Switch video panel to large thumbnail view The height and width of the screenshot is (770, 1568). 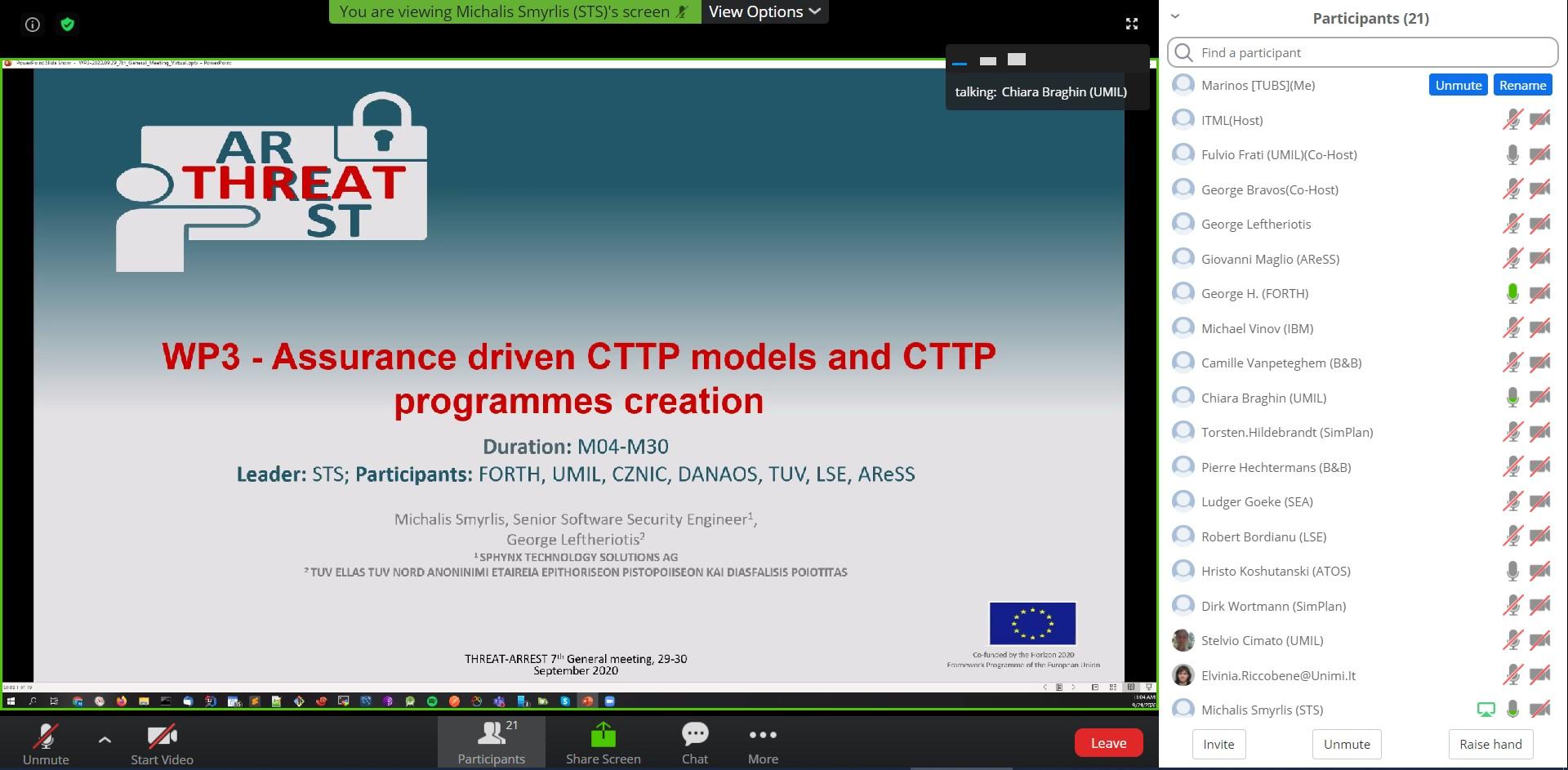(1017, 59)
